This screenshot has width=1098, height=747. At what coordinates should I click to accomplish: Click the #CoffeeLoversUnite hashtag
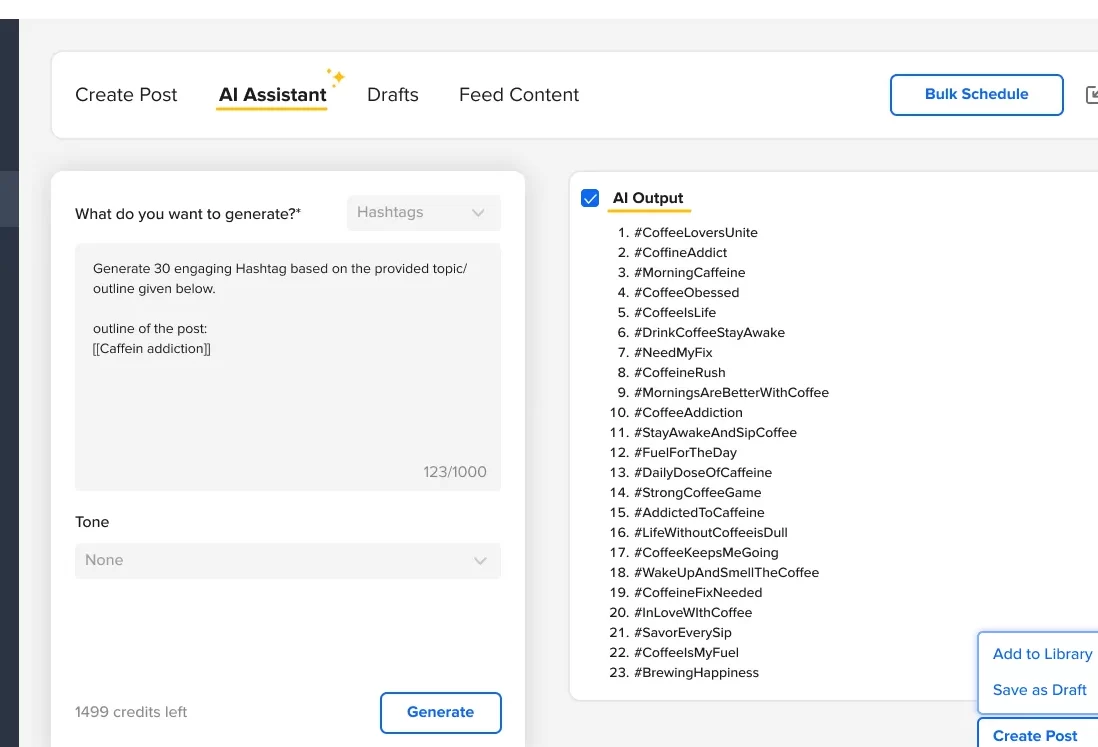695,232
